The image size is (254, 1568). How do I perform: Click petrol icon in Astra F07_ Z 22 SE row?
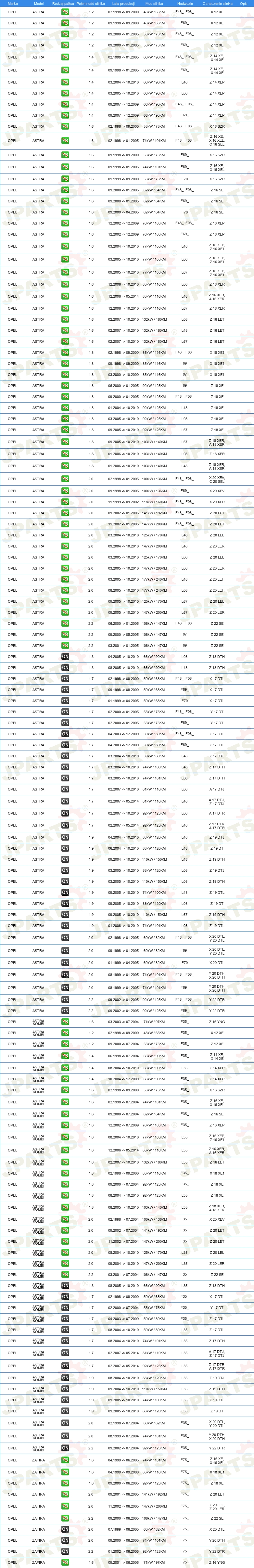tap(65, 634)
